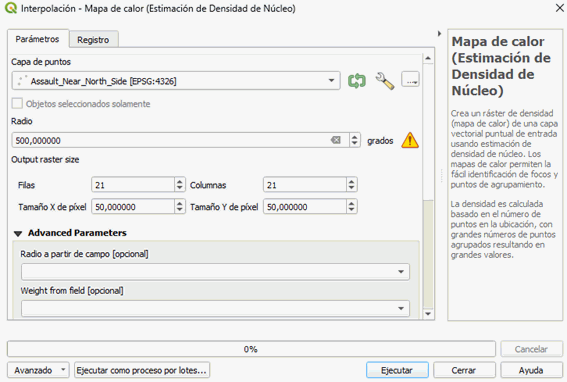This screenshot has width=567, height=382.
Task: Open the Ayuda help button
Action: pyautogui.click(x=531, y=370)
